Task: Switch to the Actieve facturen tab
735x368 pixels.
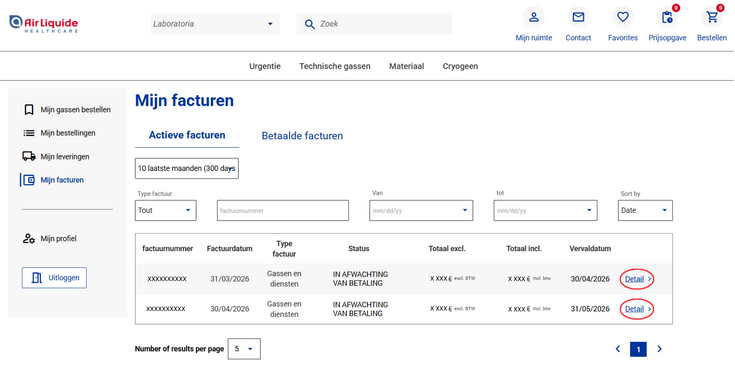Action: pyautogui.click(x=187, y=135)
